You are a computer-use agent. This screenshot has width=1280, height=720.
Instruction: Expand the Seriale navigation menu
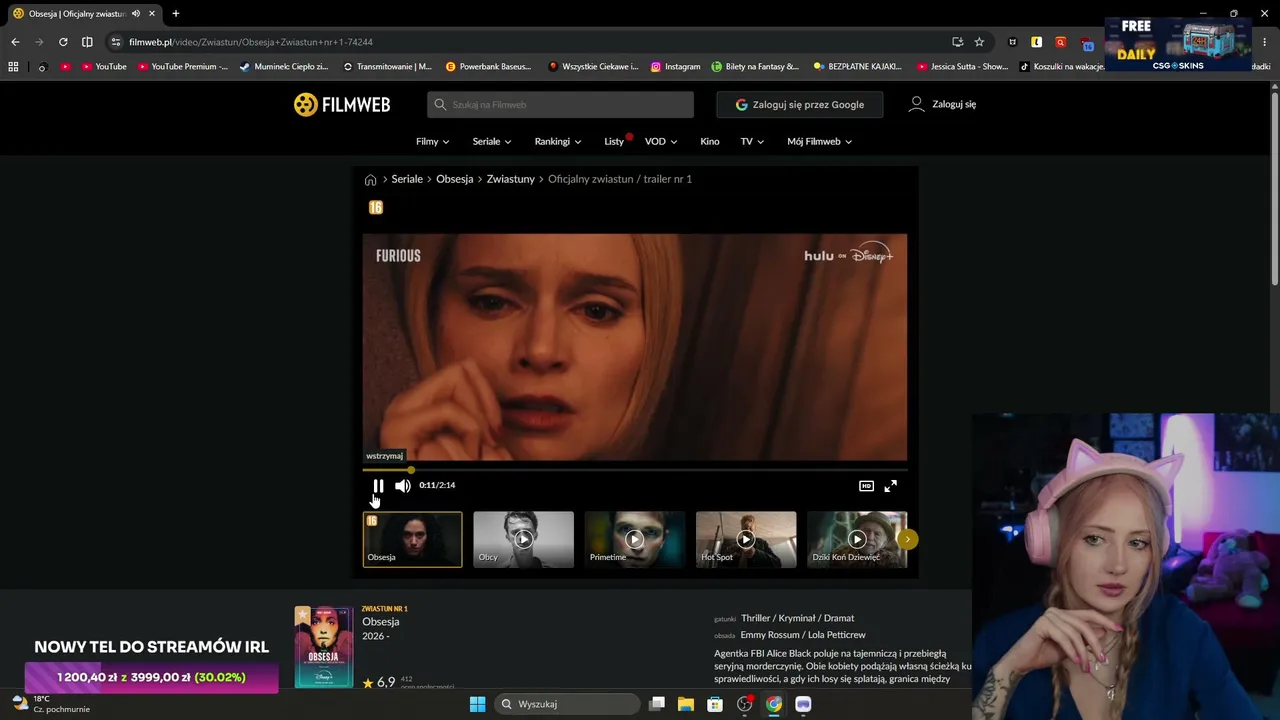coord(491,142)
